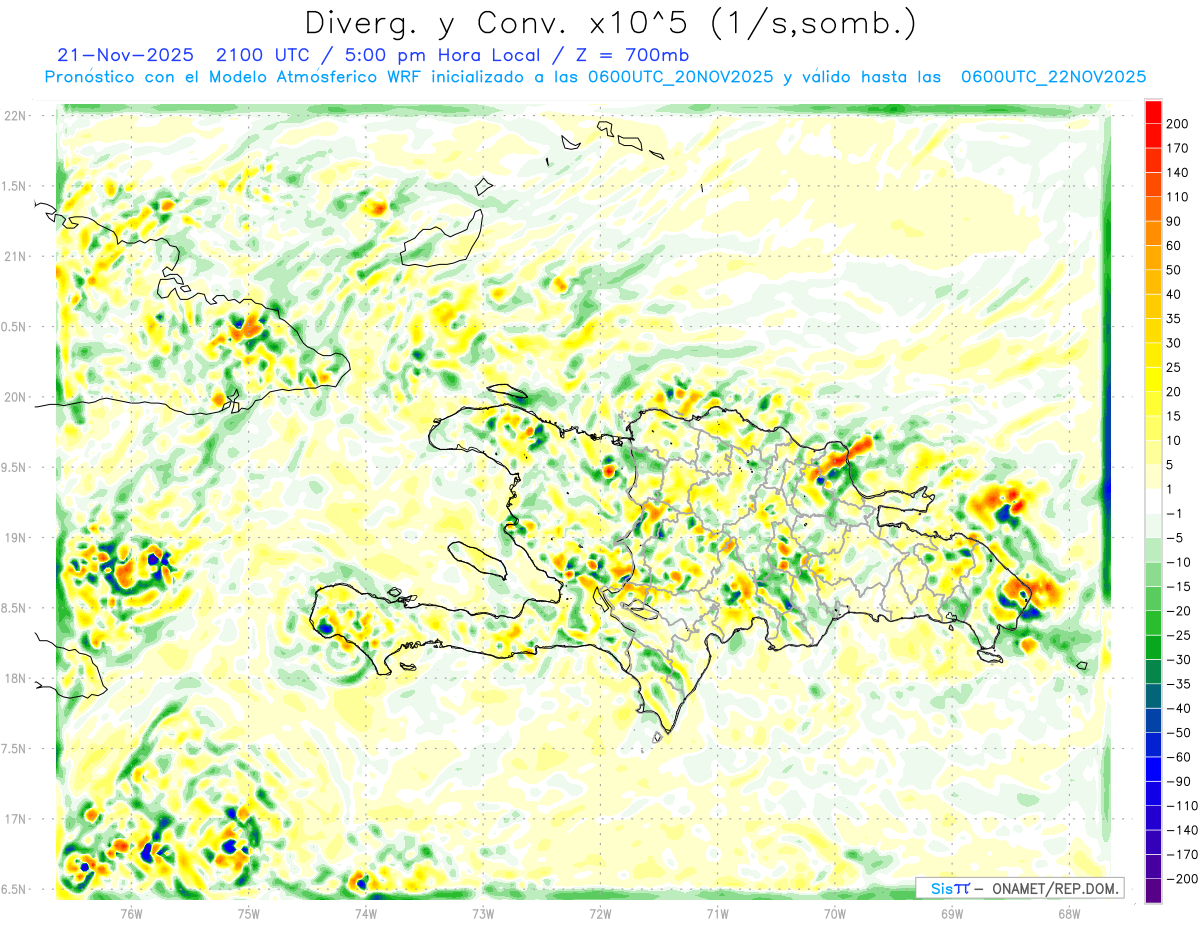This screenshot has height=927, width=1200.
Task: Click the '76W' longitude label
Action: (131, 913)
